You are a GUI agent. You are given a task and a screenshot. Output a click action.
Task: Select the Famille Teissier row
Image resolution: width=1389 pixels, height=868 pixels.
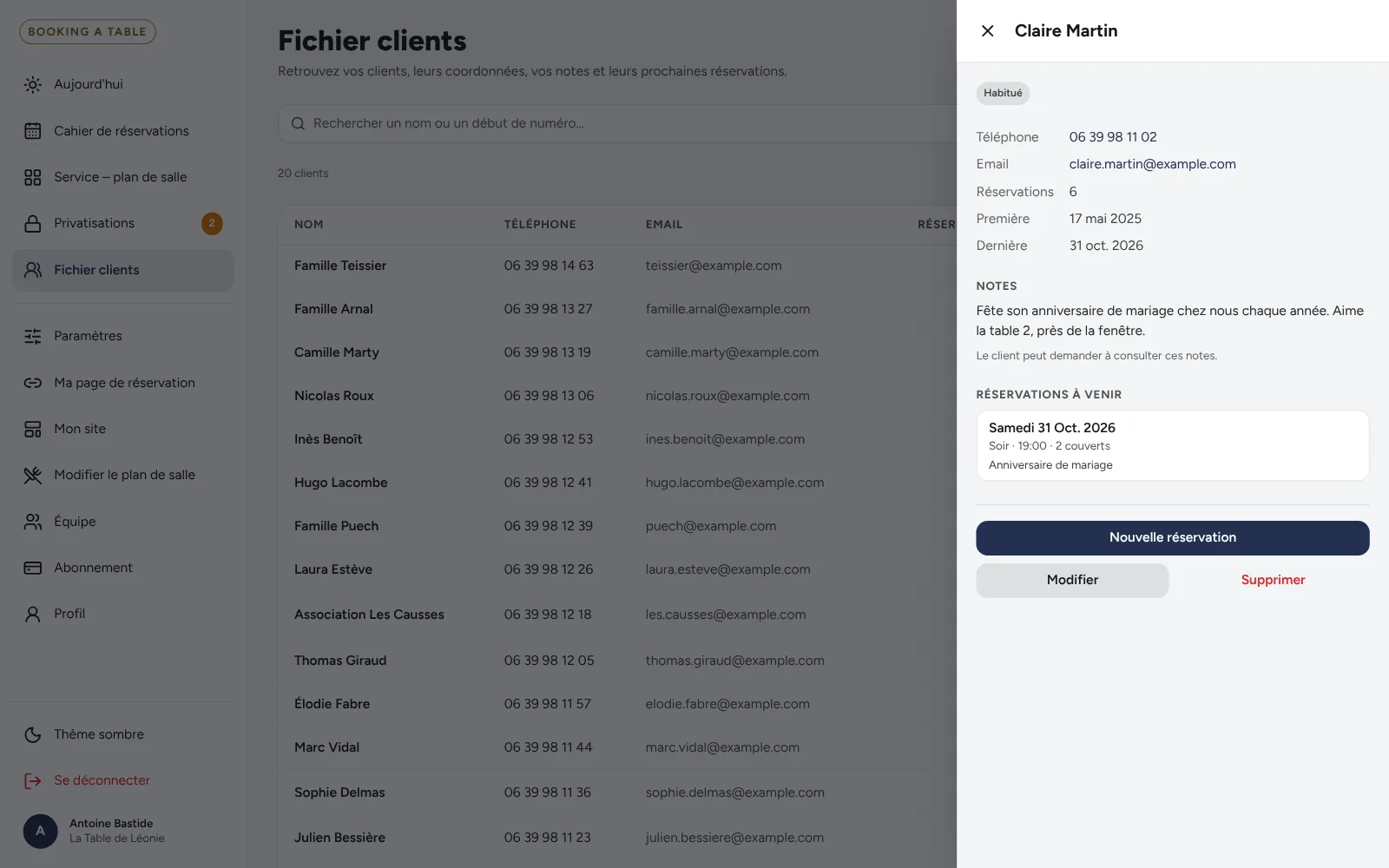point(617,266)
